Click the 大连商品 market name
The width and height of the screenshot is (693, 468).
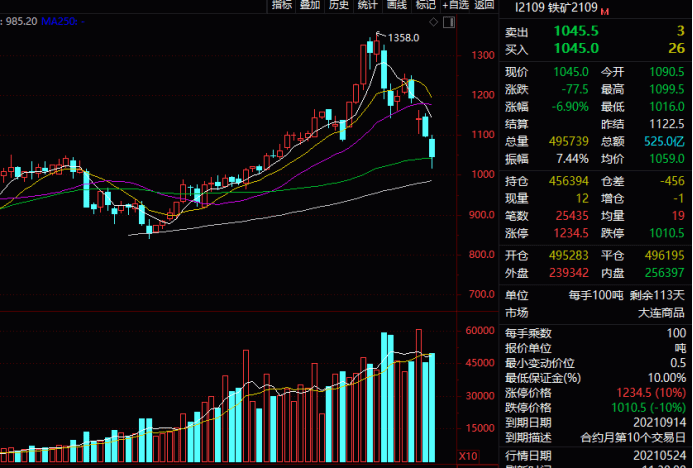point(662,313)
